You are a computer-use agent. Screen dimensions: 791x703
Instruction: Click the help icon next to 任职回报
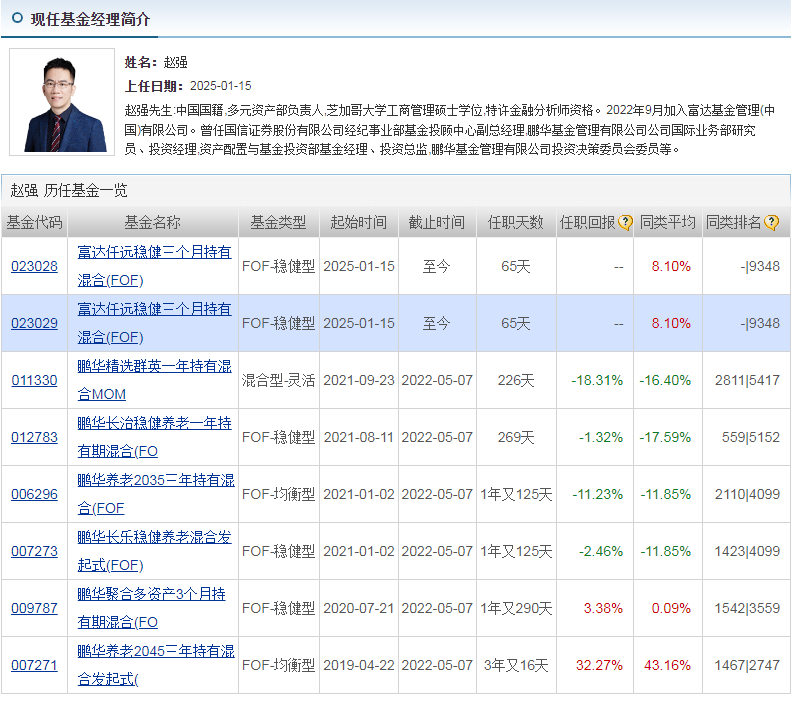tap(625, 222)
